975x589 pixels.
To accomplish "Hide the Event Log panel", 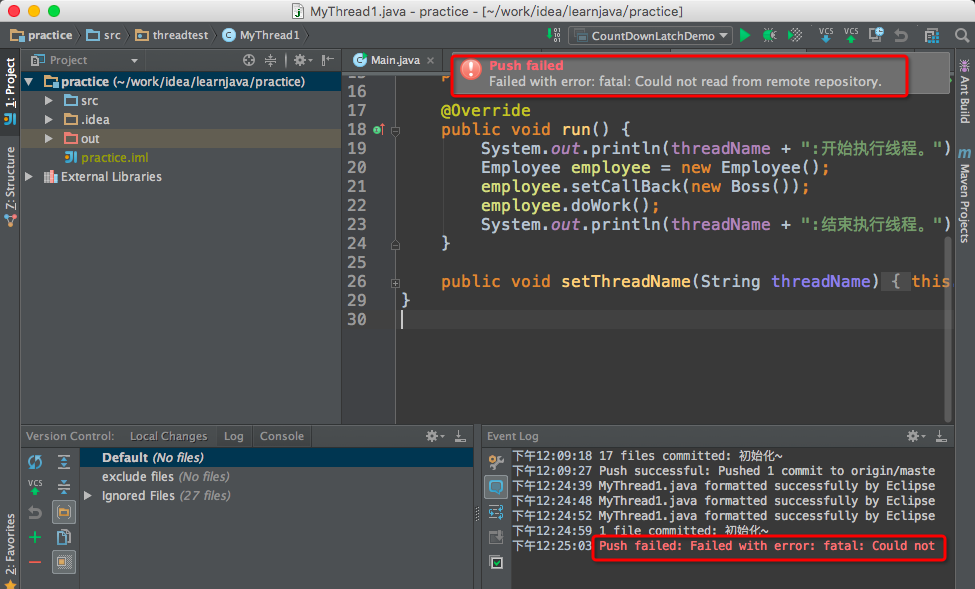I will pos(941,436).
